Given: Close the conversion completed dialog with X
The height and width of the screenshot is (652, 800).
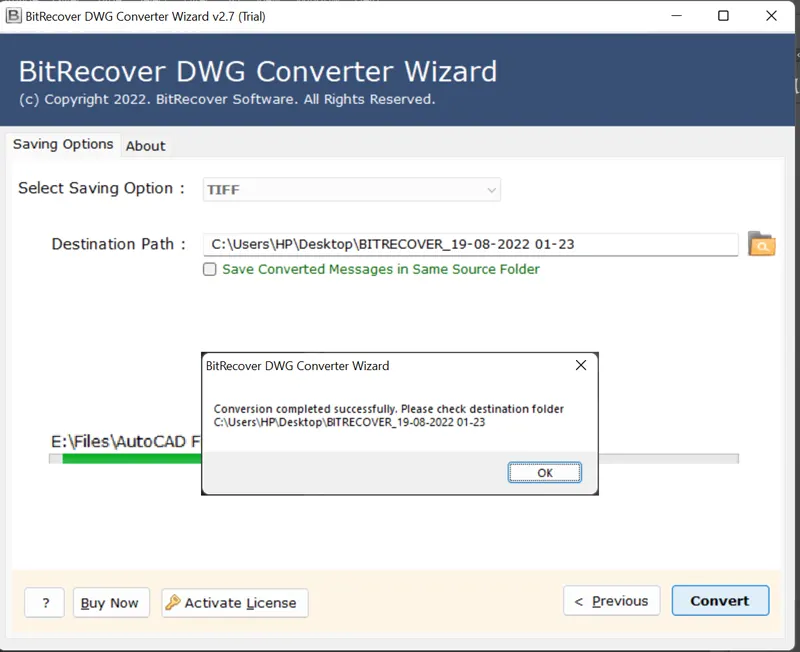Looking at the screenshot, I should 581,366.
